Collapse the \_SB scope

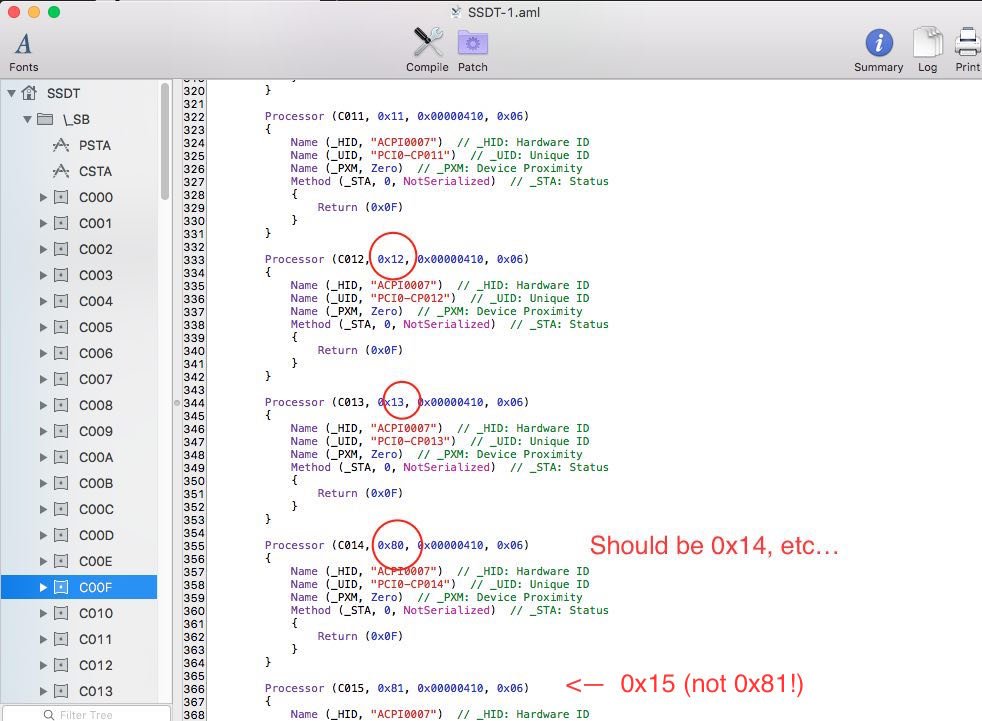click(27, 119)
